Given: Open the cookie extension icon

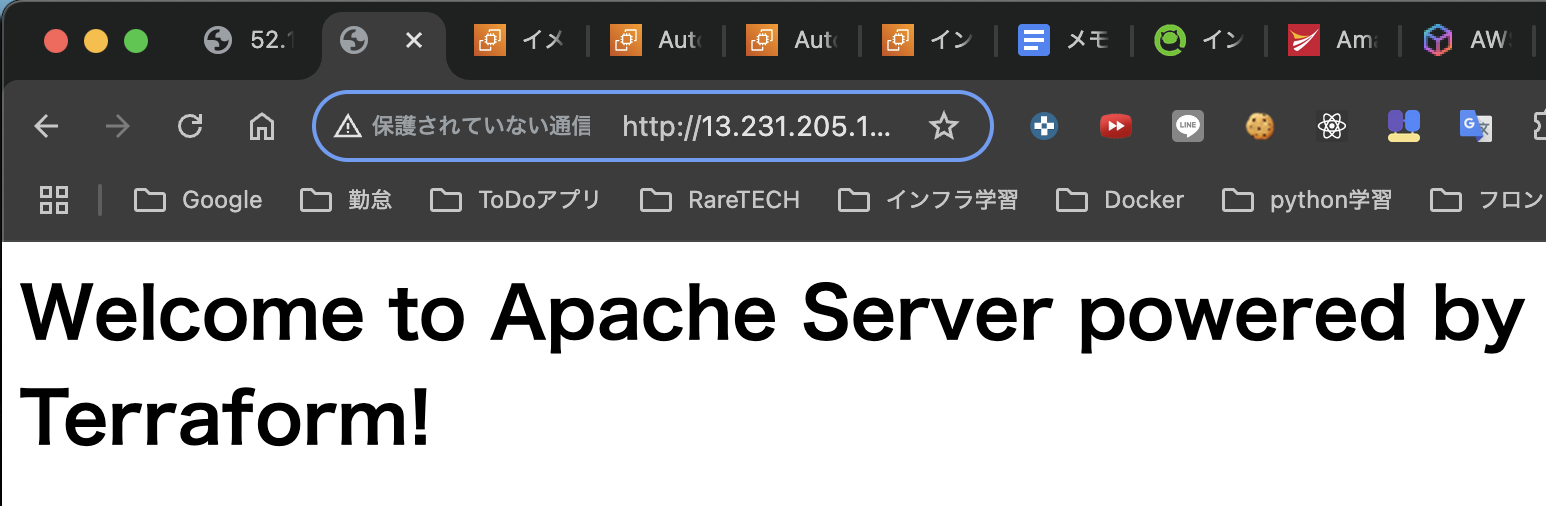Looking at the screenshot, I should click(x=1259, y=126).
